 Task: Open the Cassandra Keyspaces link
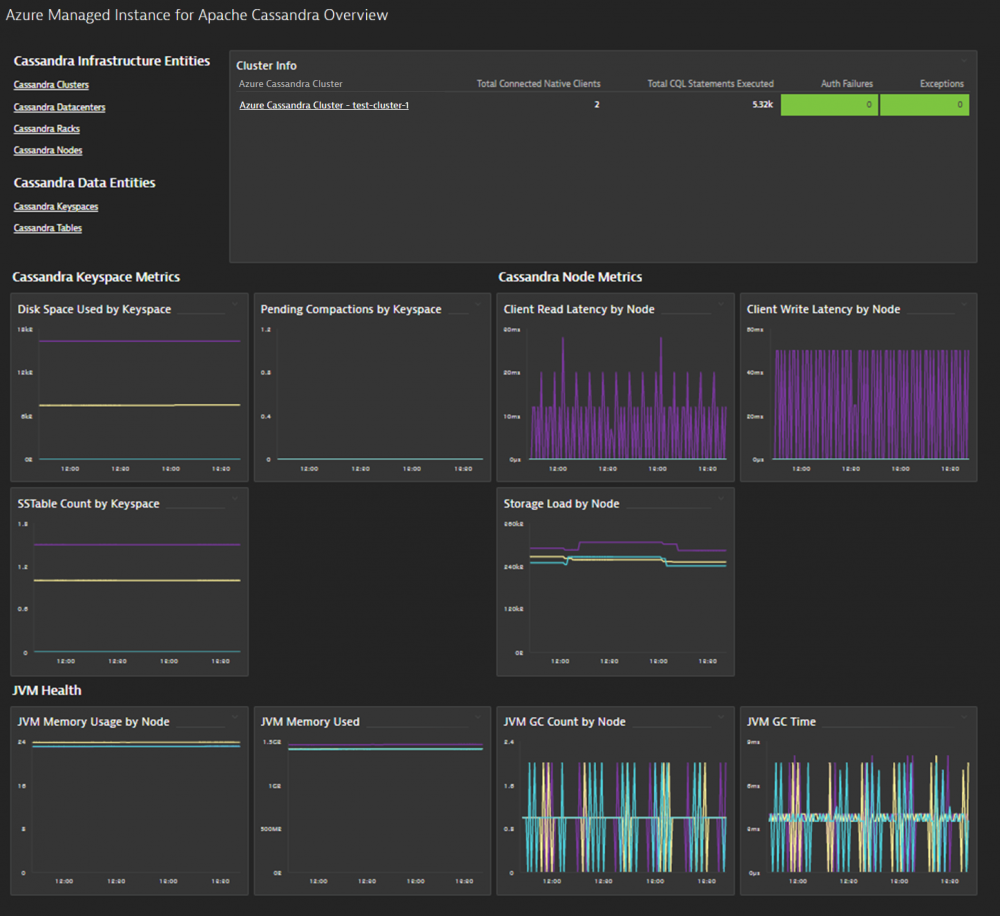click(55, 206)
